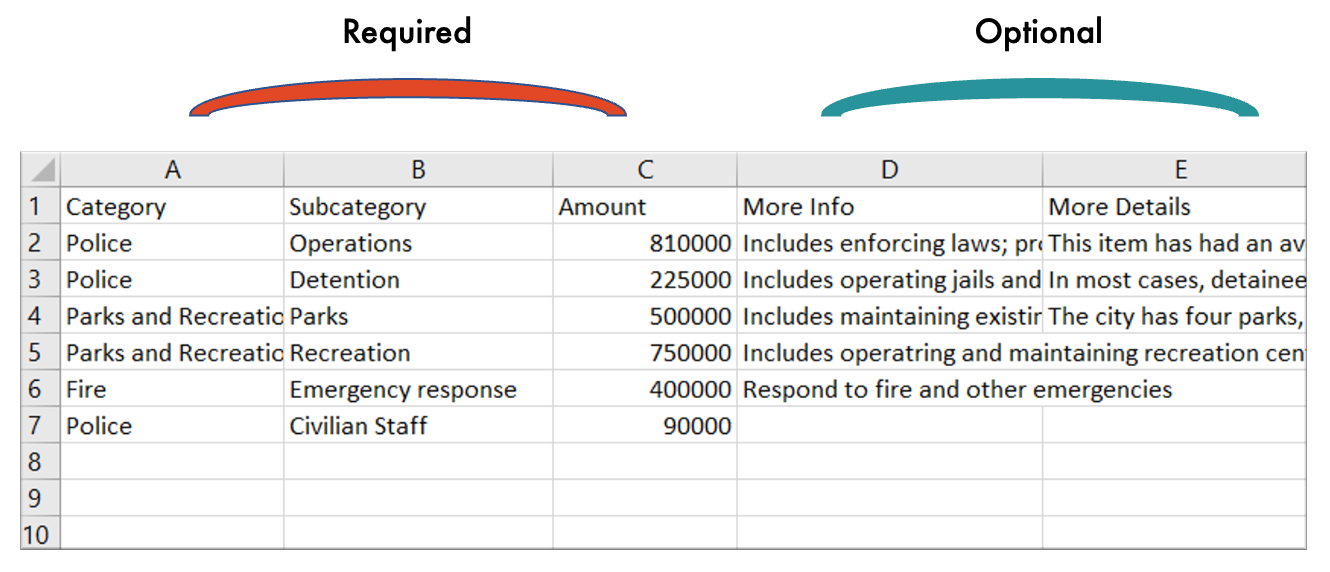
Task: Select the More Info header cell
Action: tap(889, 207)
